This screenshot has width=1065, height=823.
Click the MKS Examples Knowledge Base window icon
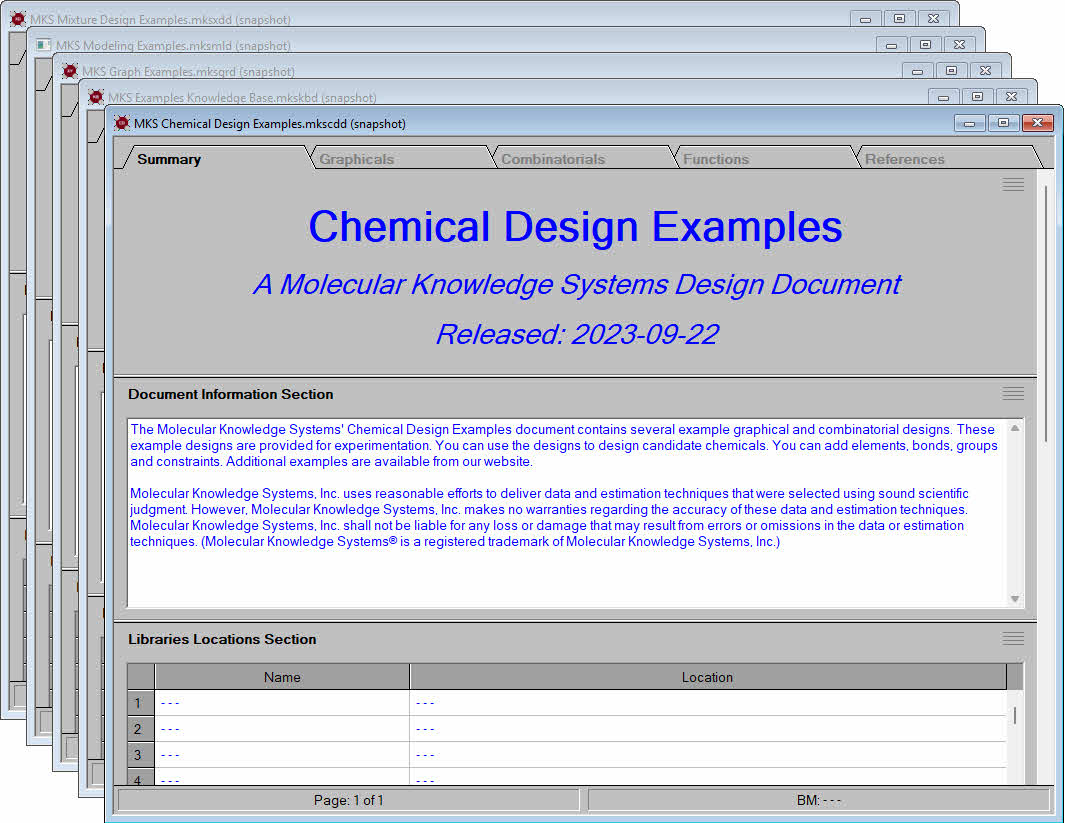pyautogui.click(x=96, y=97)
